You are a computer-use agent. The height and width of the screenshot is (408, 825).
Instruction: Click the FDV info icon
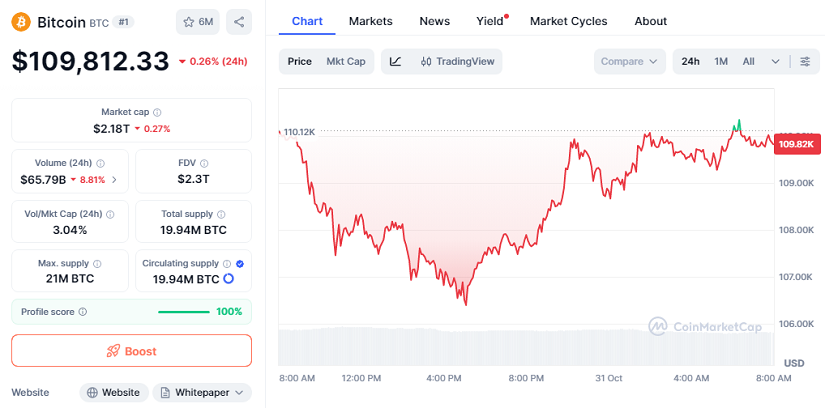point(204,163)
